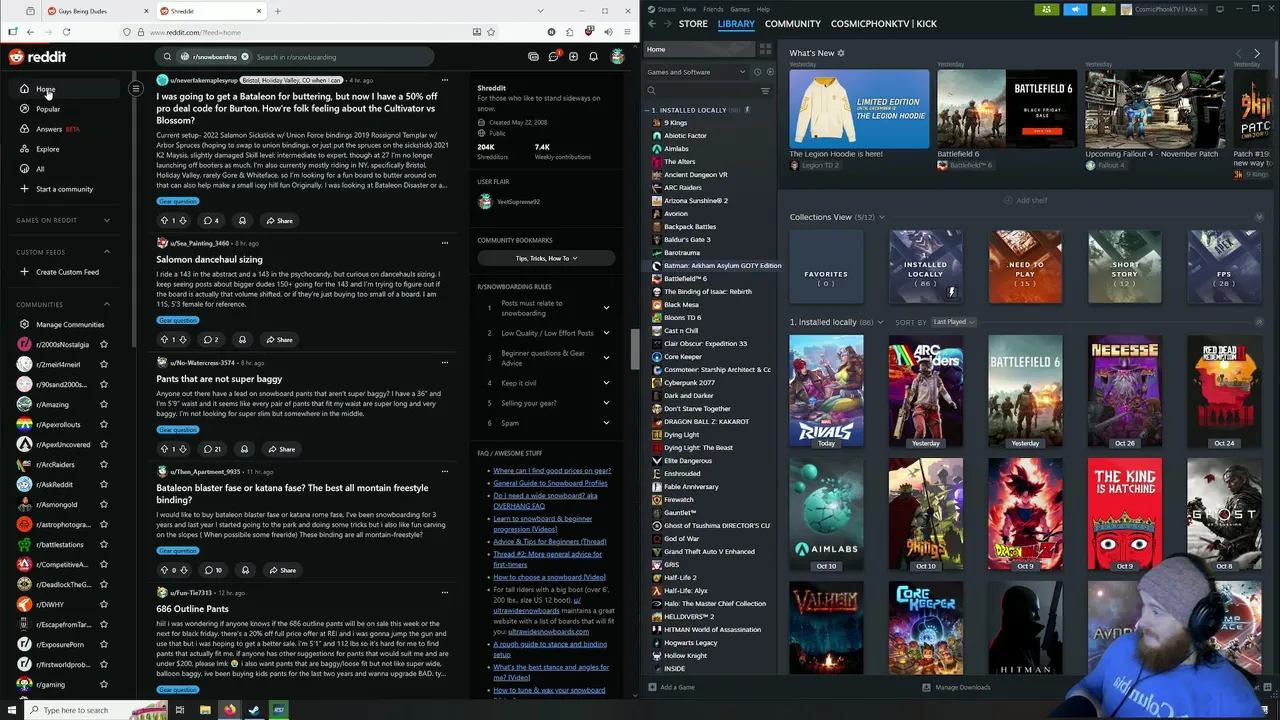
Task: Upvote the Salomon dancehaul sizing post
Action: pyautogui.click(x=164, y=340)
